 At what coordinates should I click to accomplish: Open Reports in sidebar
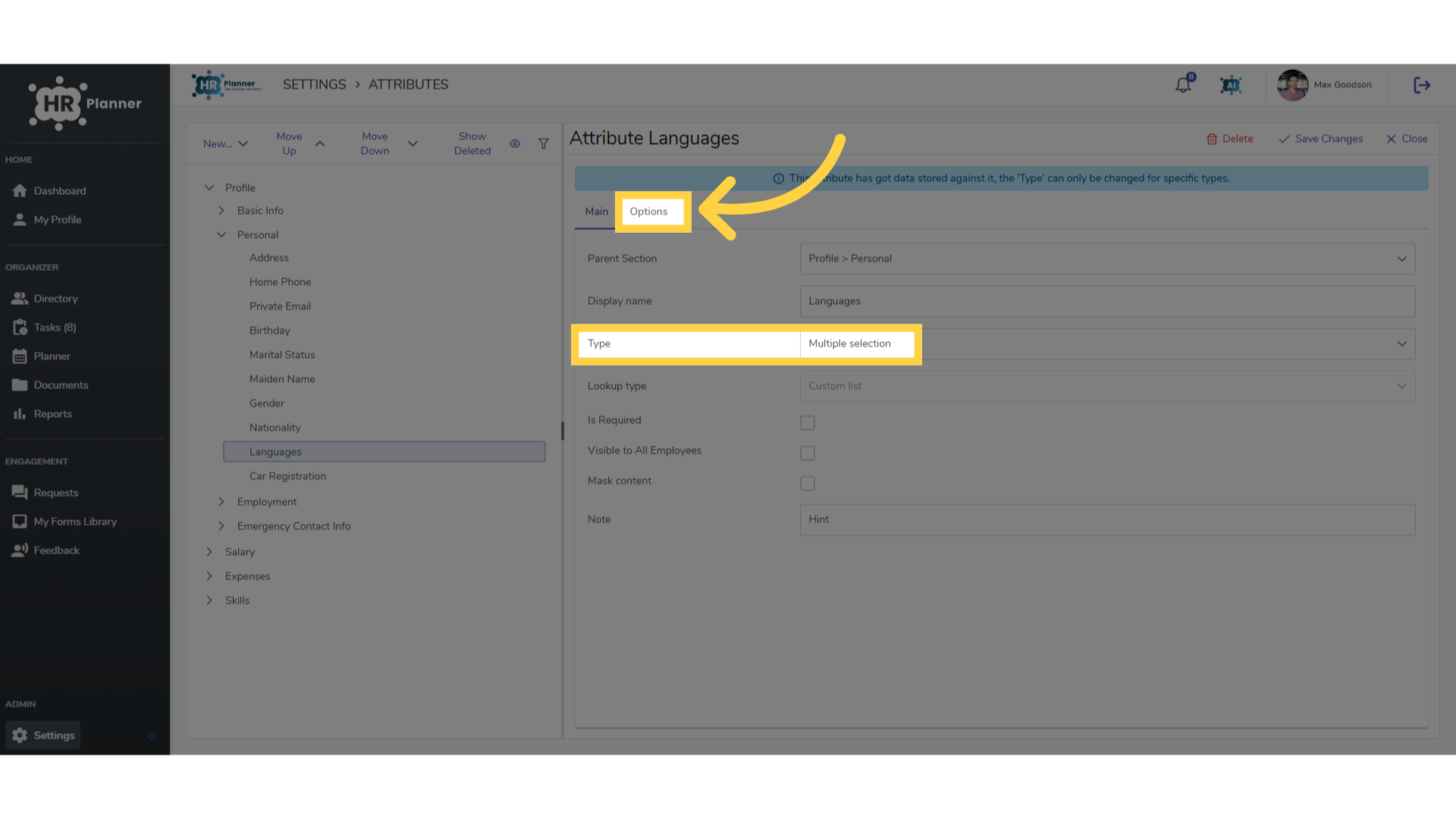pyautogui.click(x=42, y=414)
